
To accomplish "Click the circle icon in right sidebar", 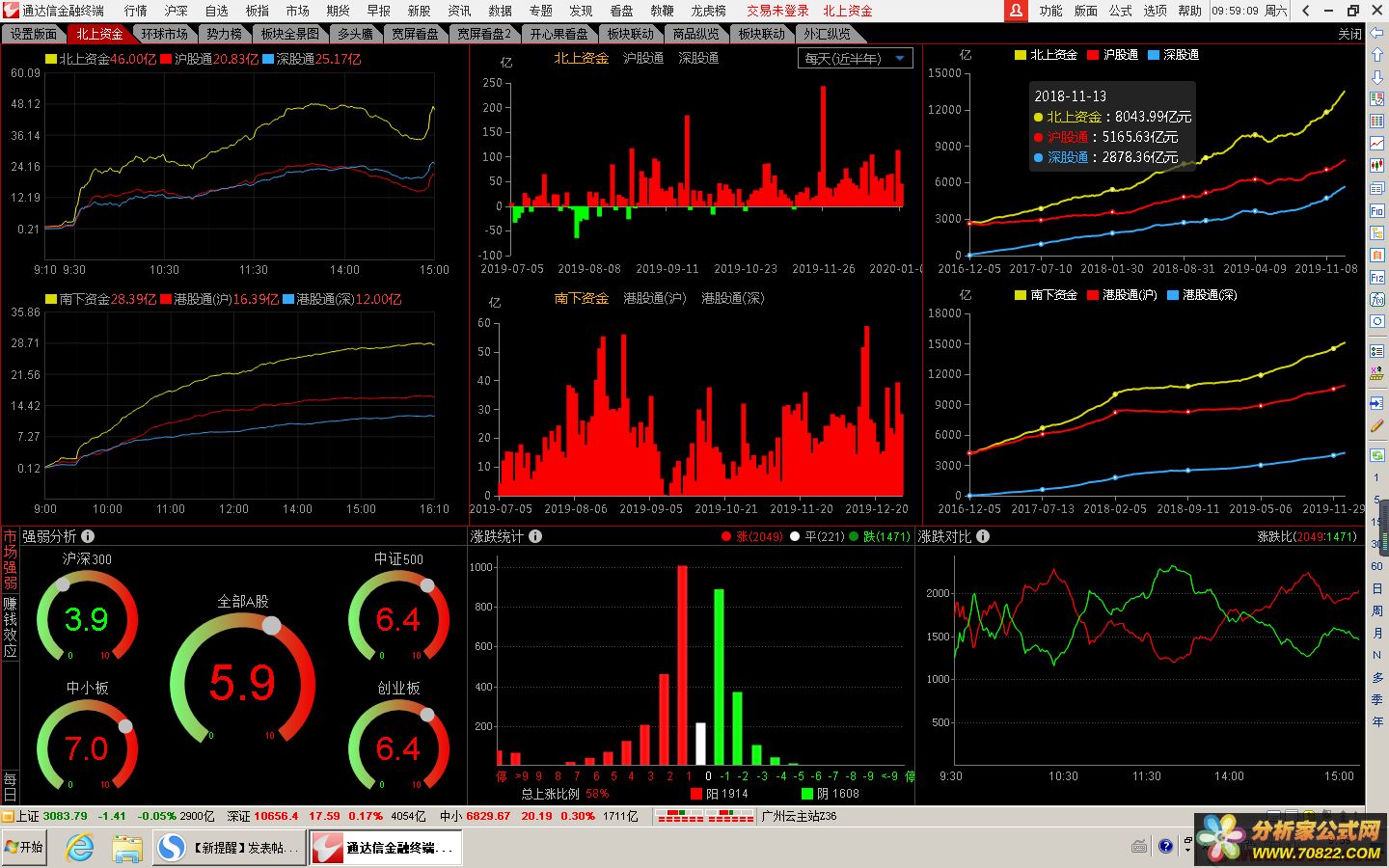I will point(1377,321).
